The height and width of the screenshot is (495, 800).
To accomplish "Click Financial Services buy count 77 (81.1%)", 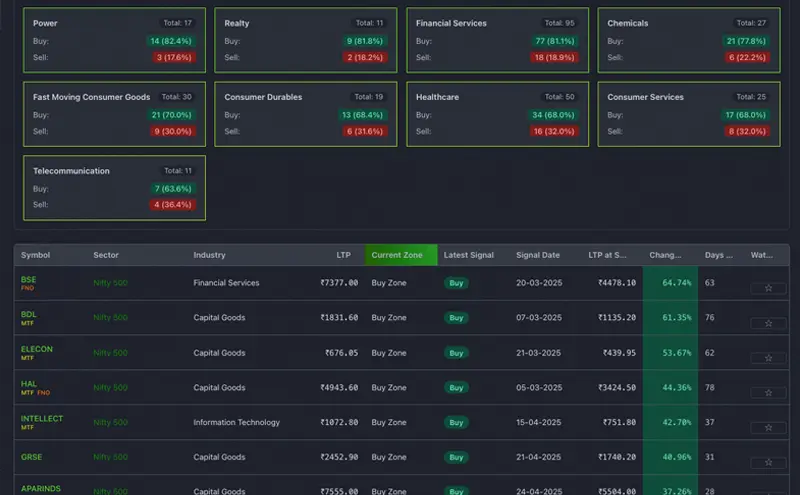I will [555, 41].
